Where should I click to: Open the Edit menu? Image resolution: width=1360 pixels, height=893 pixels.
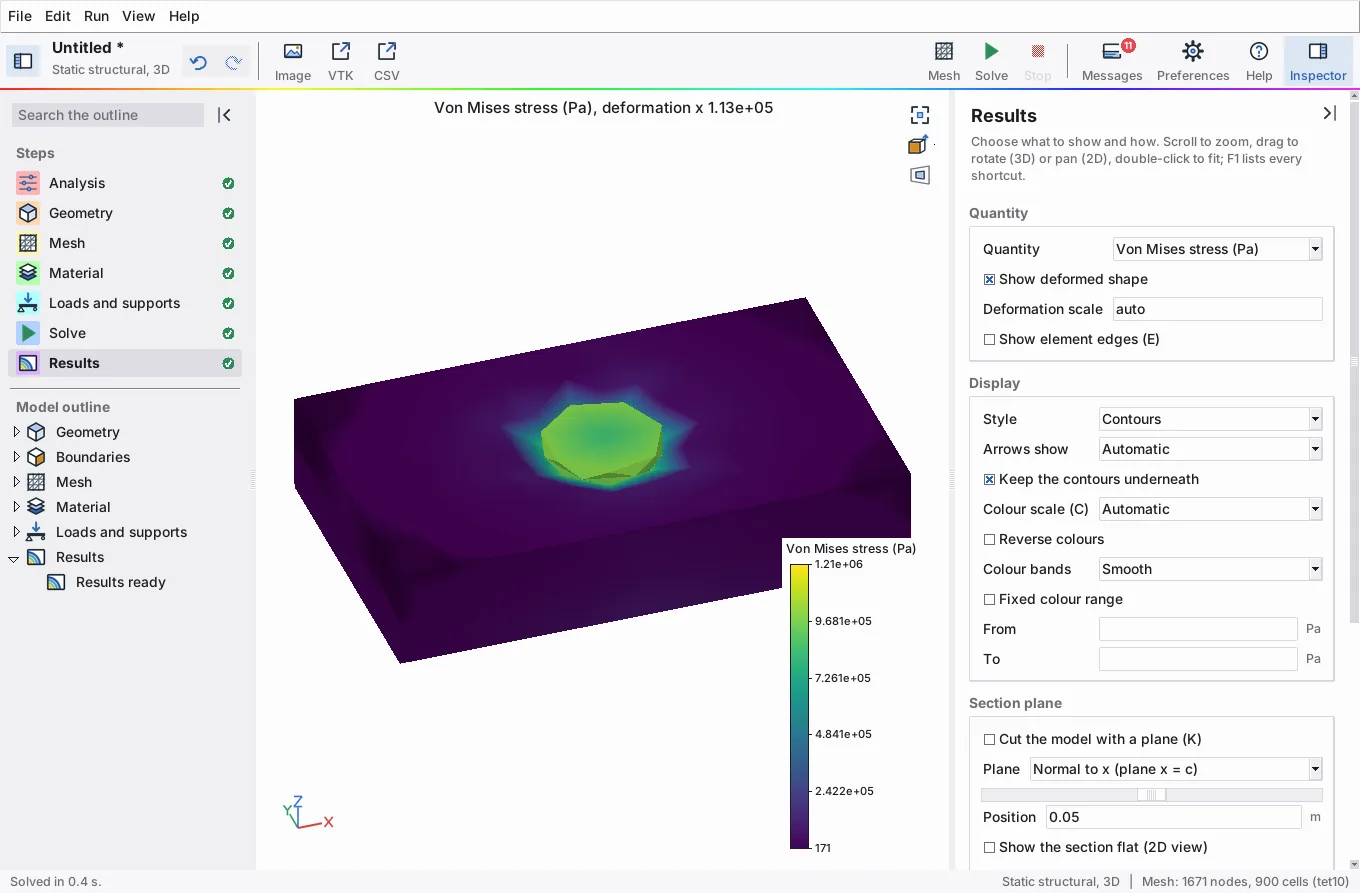click(x=58, y=16)
